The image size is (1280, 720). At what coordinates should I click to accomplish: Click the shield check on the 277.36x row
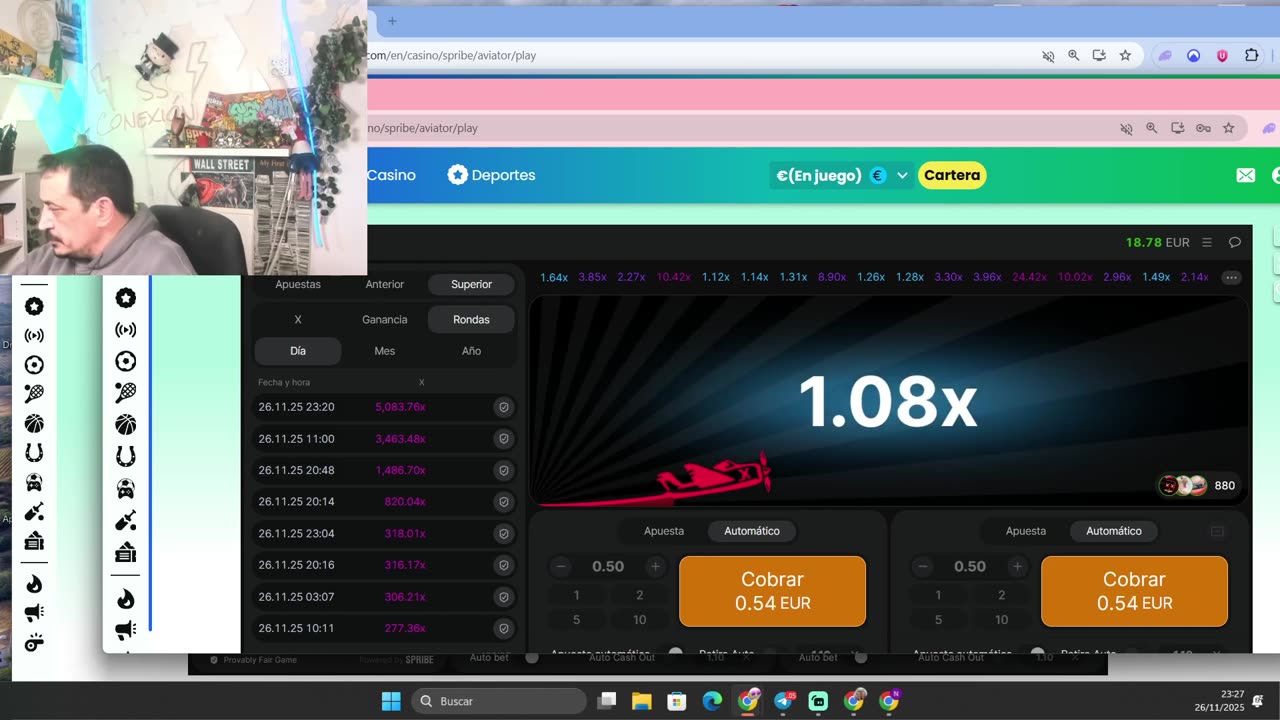[x=504, y=629]
